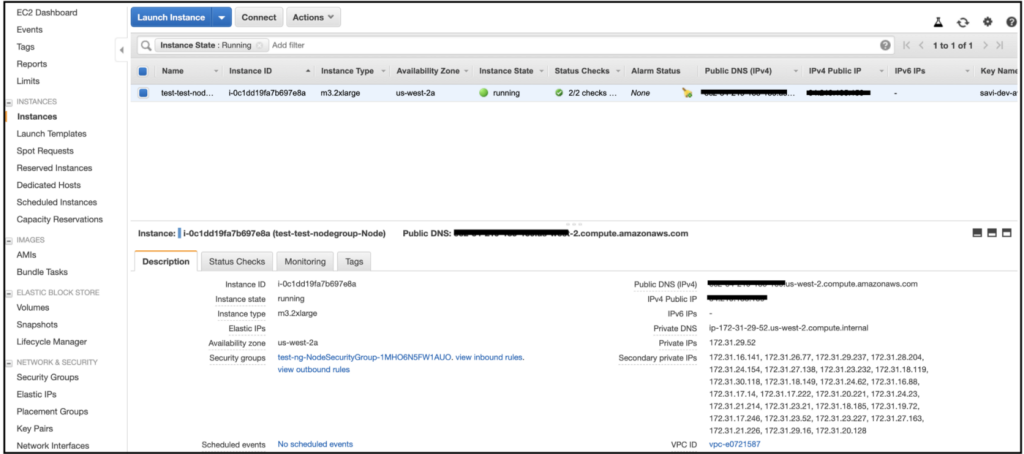1024x454 pixels.
Task: Open the Name column dropdown arrow
Action: [216, 71]
